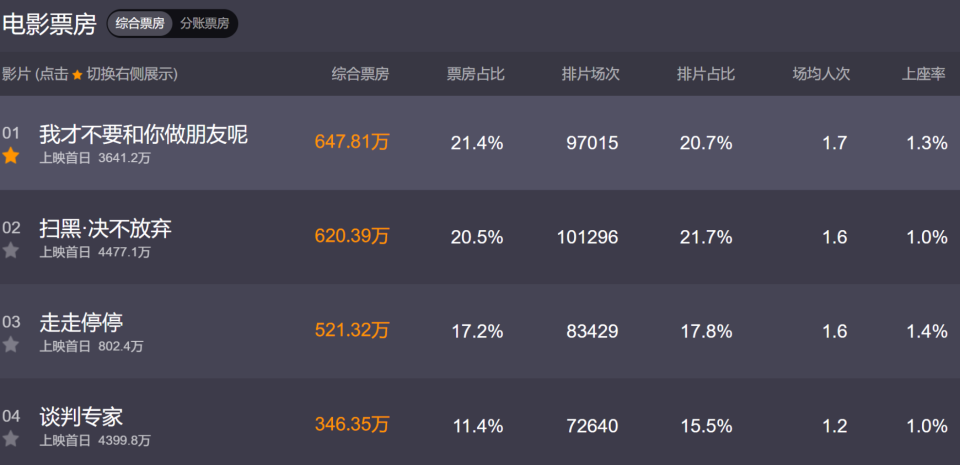Open movie title 我才不要和你做朋友呢

coord(143,134)
